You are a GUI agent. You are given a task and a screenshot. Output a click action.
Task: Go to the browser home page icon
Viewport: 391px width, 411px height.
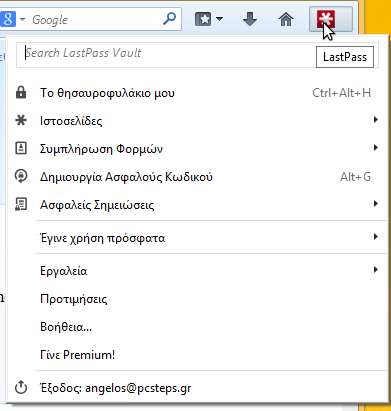pos(286,19)
